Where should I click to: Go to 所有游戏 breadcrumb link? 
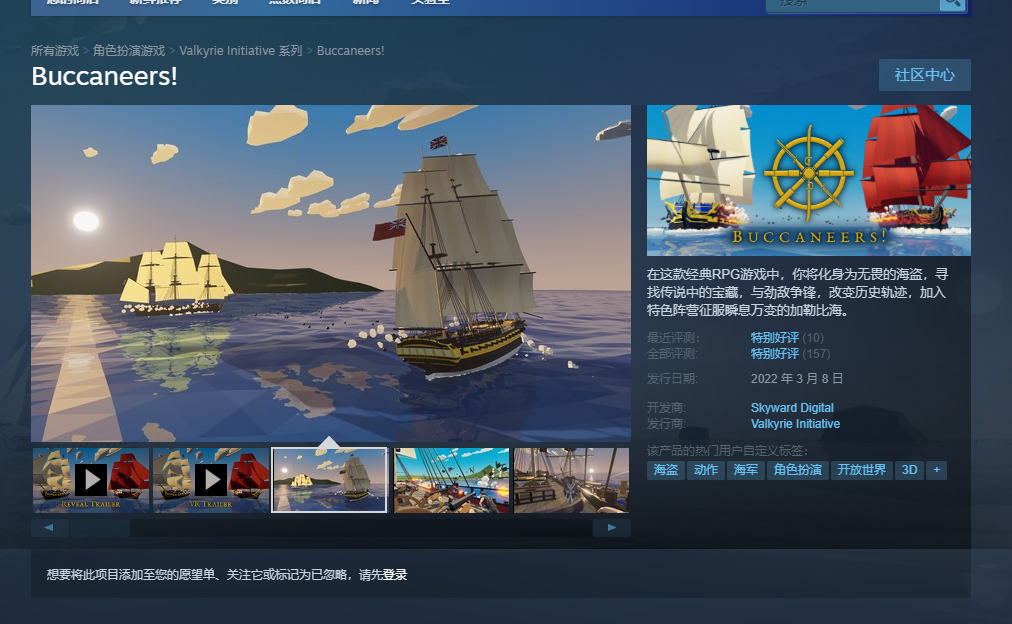coord(55,50)
